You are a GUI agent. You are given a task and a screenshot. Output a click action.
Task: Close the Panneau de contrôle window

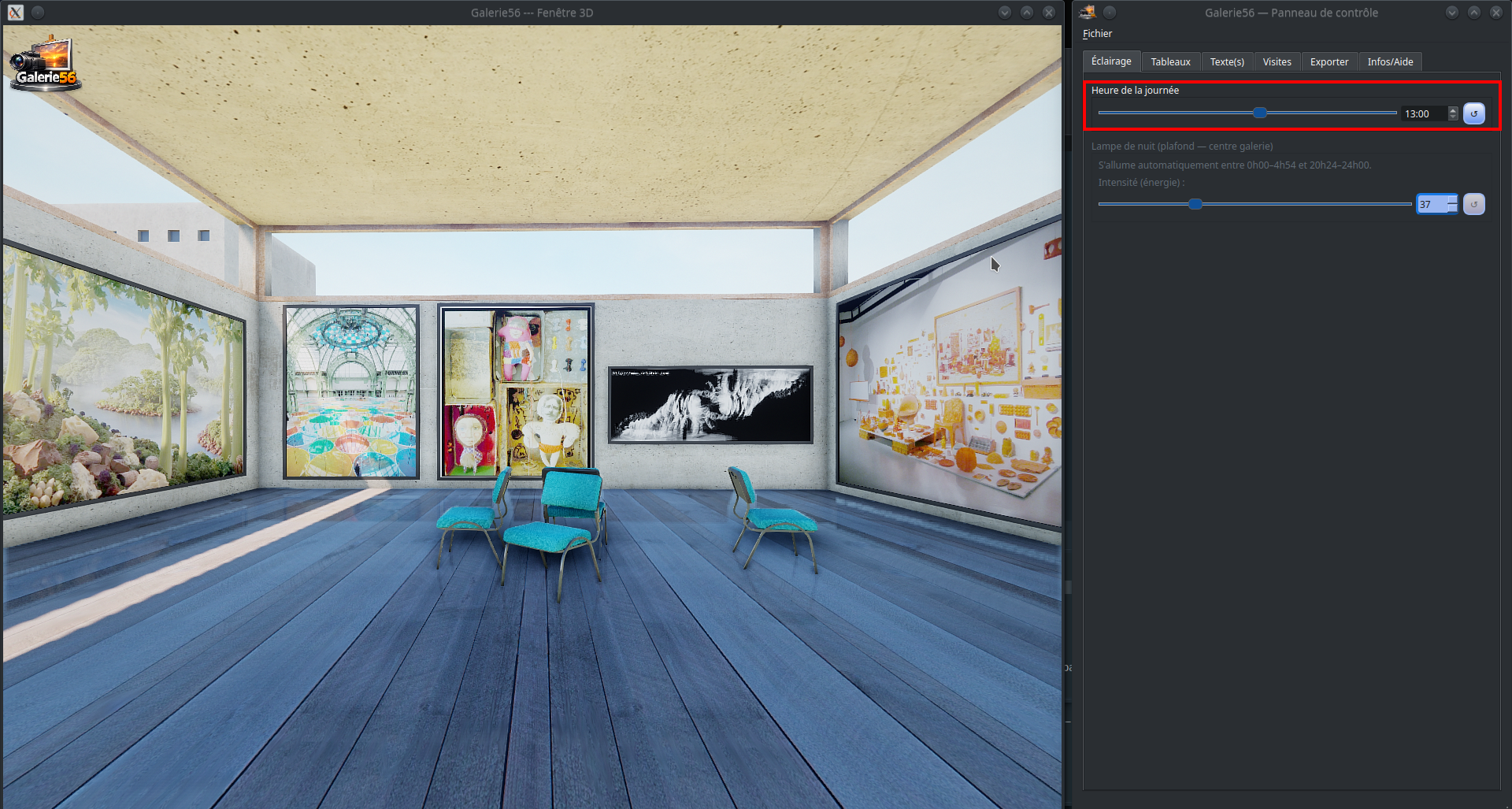1496,12
